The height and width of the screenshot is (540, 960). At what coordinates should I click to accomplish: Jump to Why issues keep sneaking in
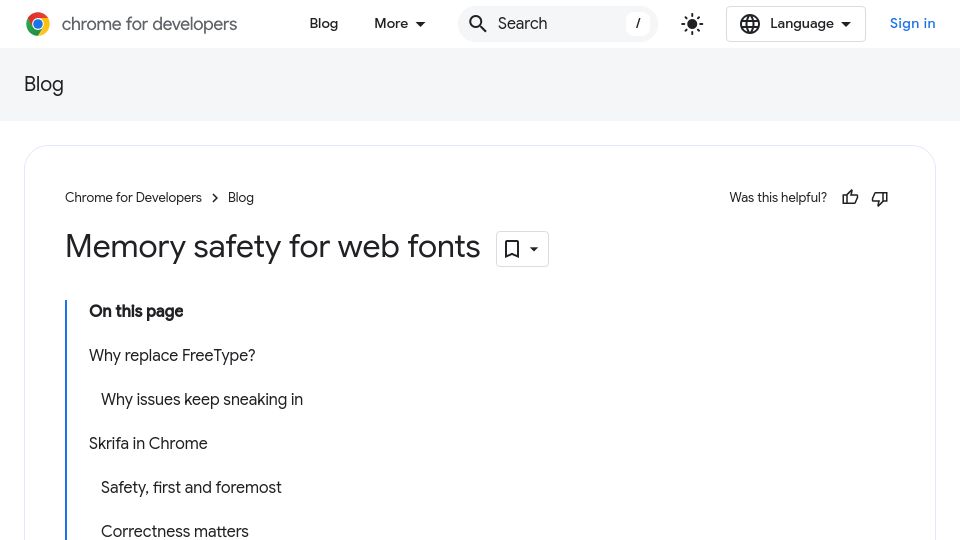(202, 400)
